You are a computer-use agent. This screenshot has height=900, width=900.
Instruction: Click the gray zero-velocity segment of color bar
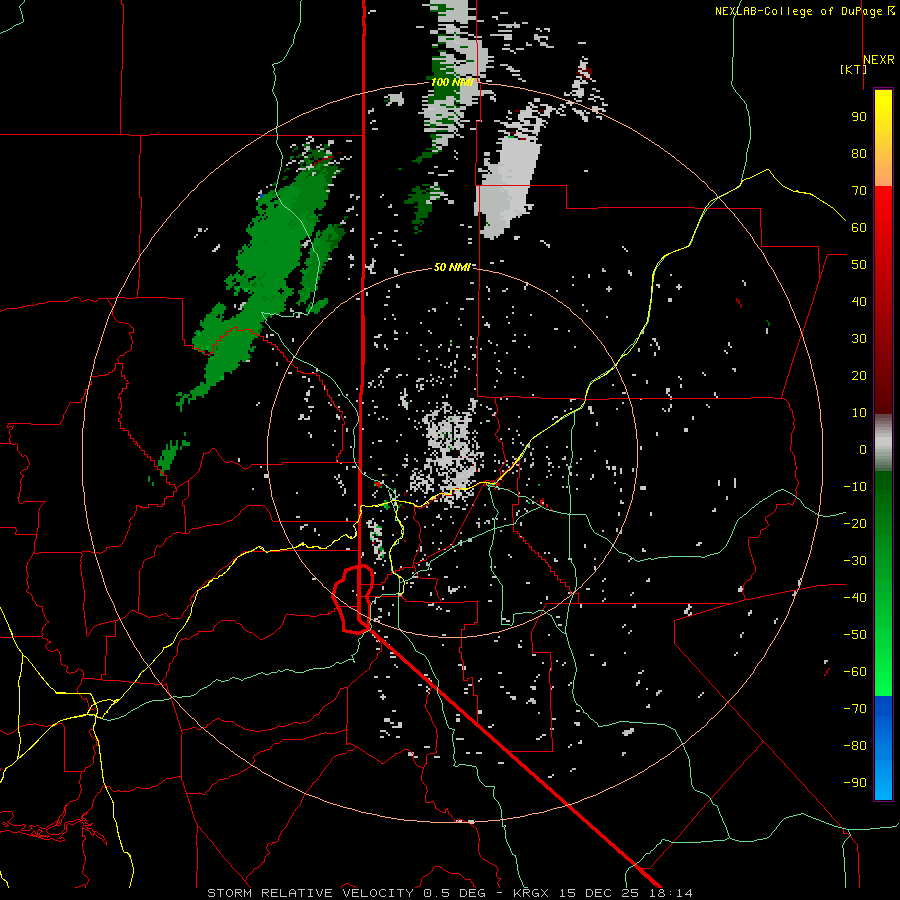883,443
